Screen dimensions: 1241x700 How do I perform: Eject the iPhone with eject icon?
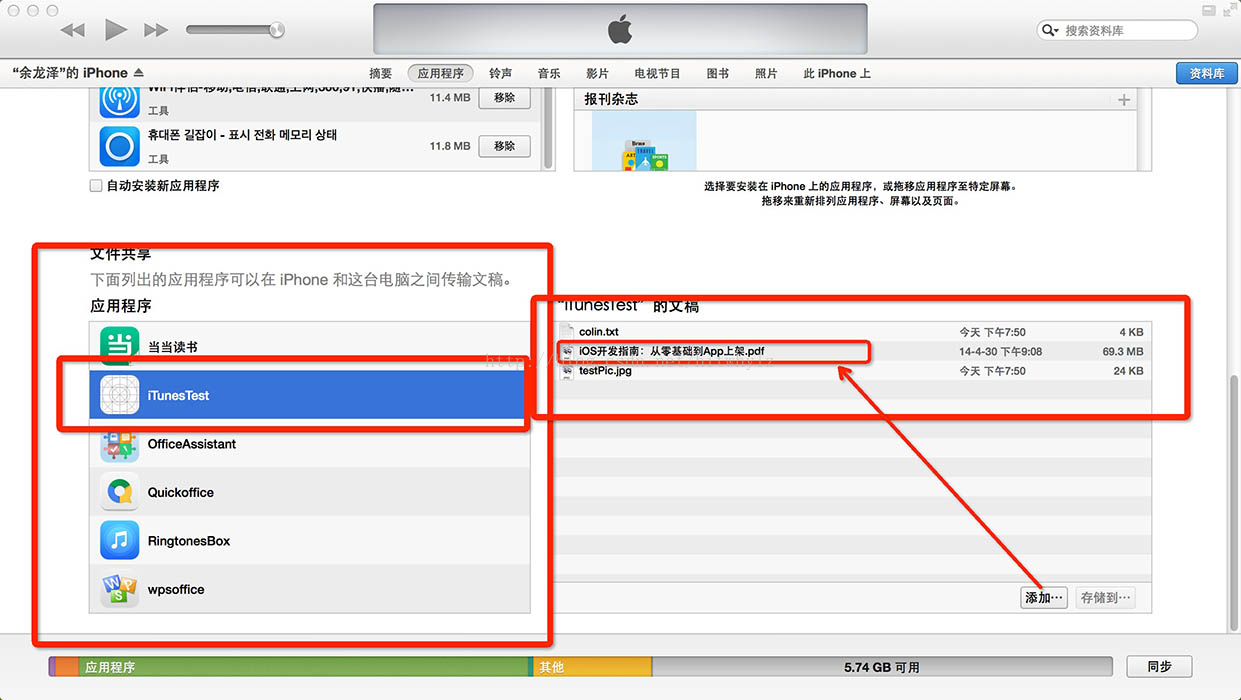138,73
